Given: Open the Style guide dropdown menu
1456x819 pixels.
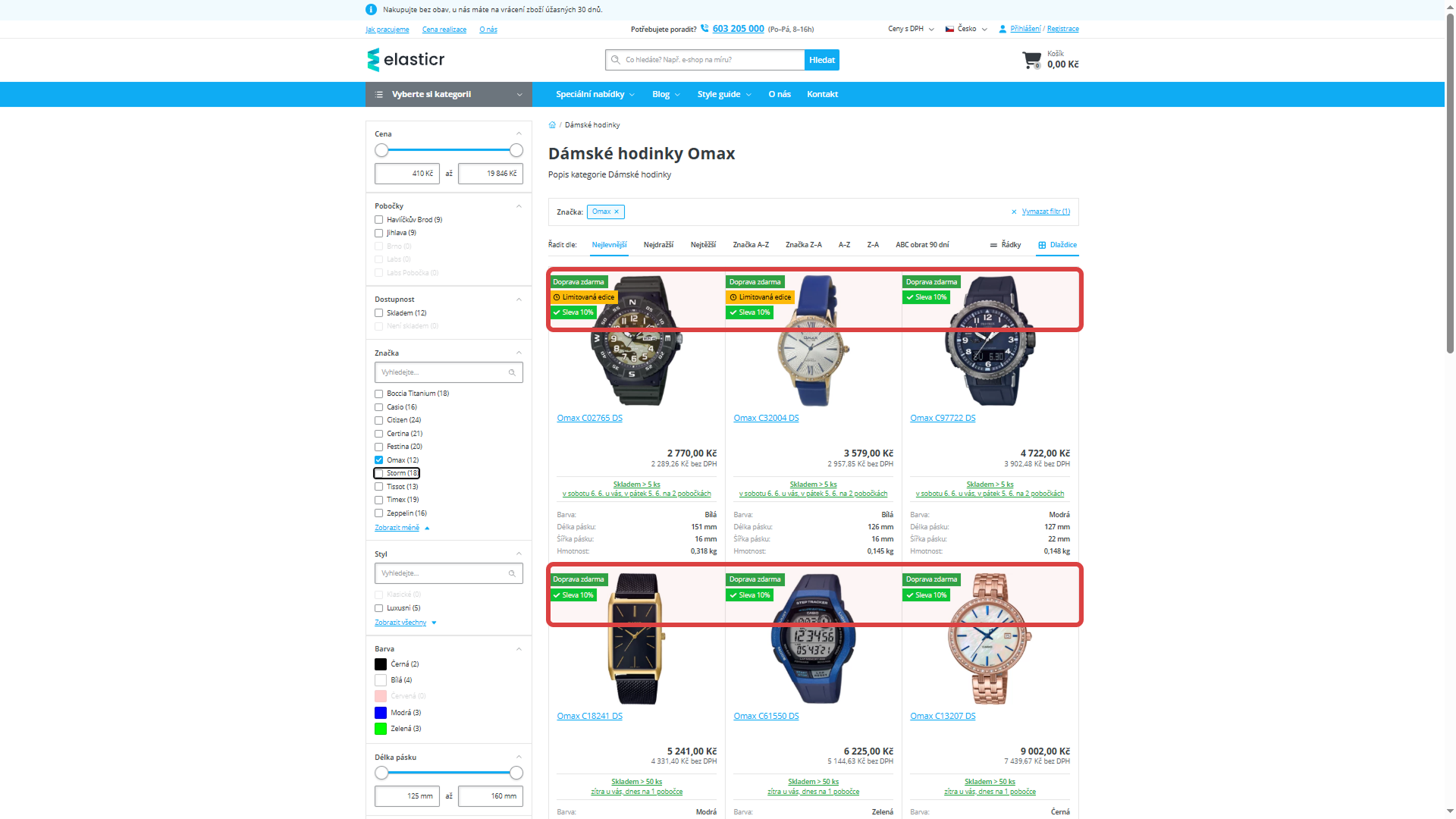Looking at the screenshot, I should tap(724, 95).
